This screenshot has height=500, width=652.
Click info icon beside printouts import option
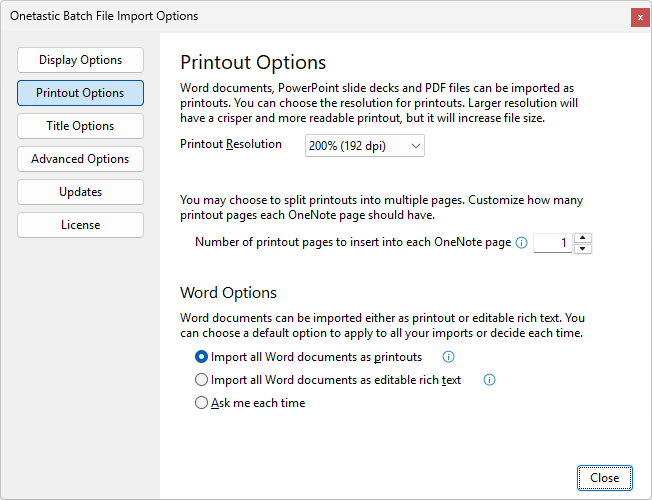[x=448, y=356]
